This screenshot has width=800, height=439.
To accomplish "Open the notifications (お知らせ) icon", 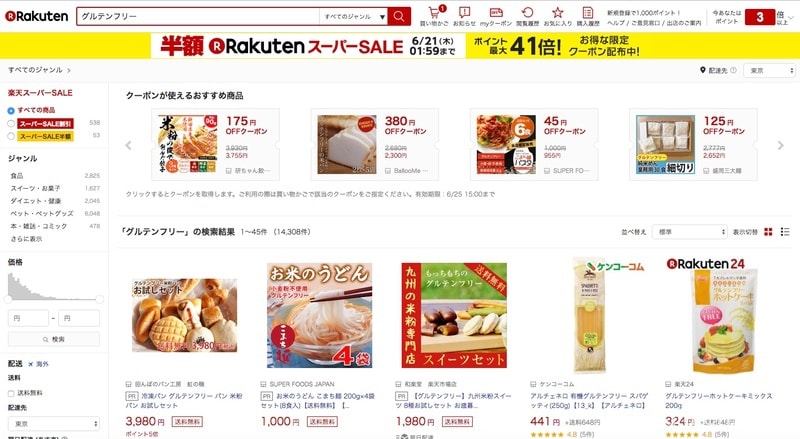I will [464, 12].
